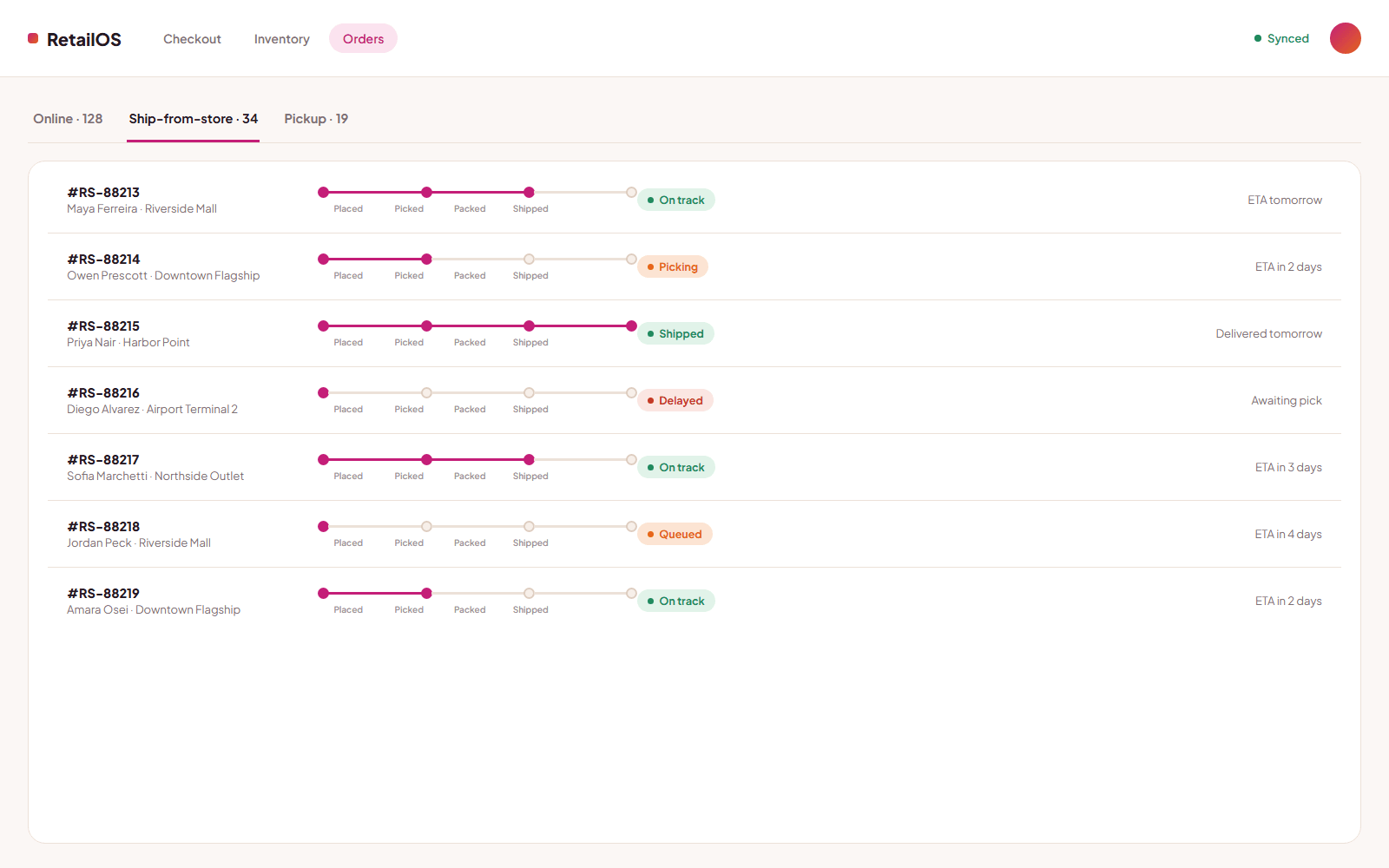Open order #RS-88215
Screen dimensions: 1389x868
click(694, 333)
